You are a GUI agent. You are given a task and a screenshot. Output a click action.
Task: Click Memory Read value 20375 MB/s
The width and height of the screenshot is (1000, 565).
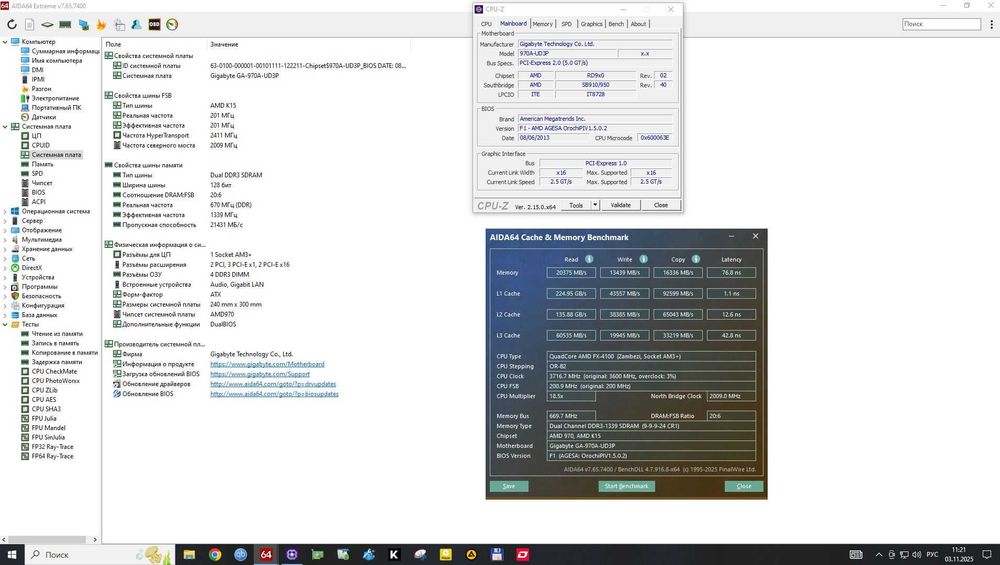[571, 272]
